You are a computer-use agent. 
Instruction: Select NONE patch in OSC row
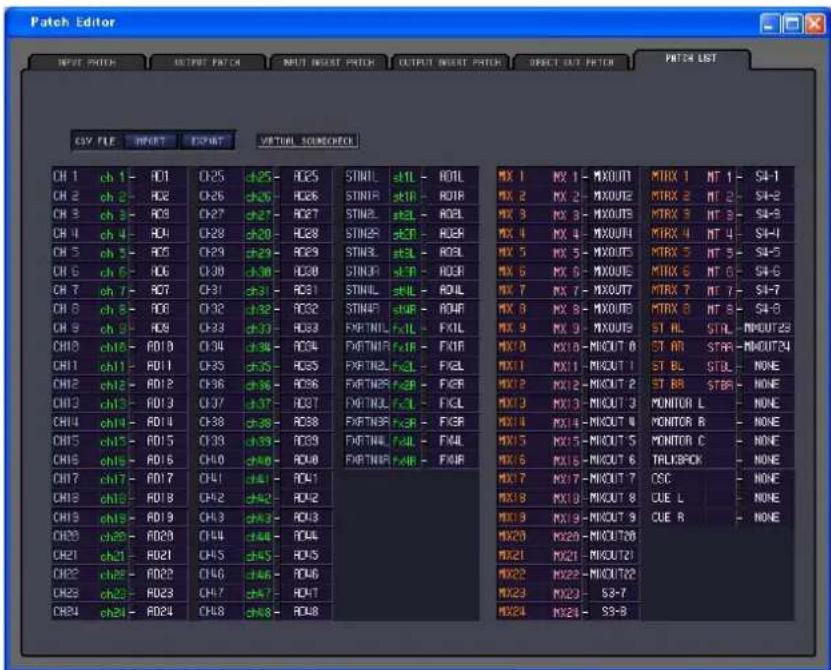coord(767,479)
